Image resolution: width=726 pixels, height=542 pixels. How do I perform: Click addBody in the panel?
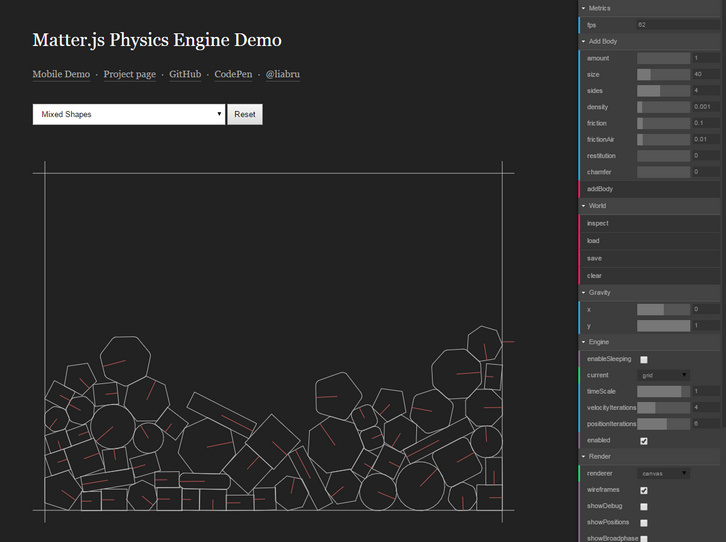pyautogui.click(x=601, y=188)
